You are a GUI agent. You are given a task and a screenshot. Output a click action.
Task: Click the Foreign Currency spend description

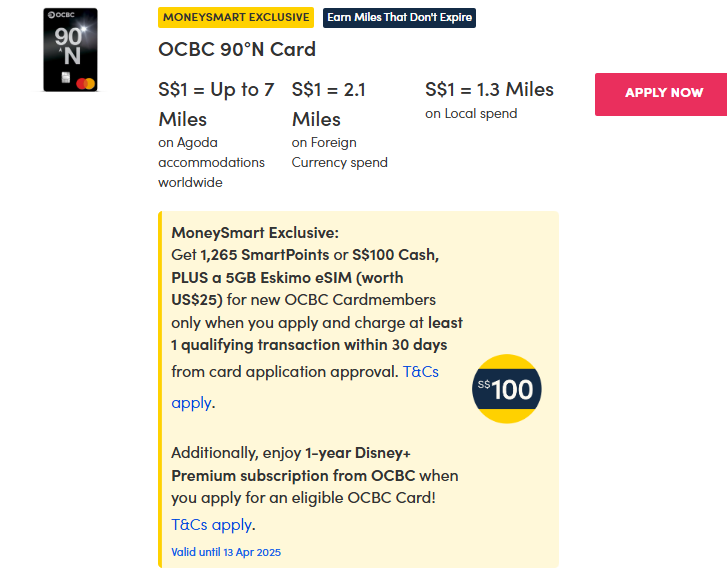click(339, 152)
